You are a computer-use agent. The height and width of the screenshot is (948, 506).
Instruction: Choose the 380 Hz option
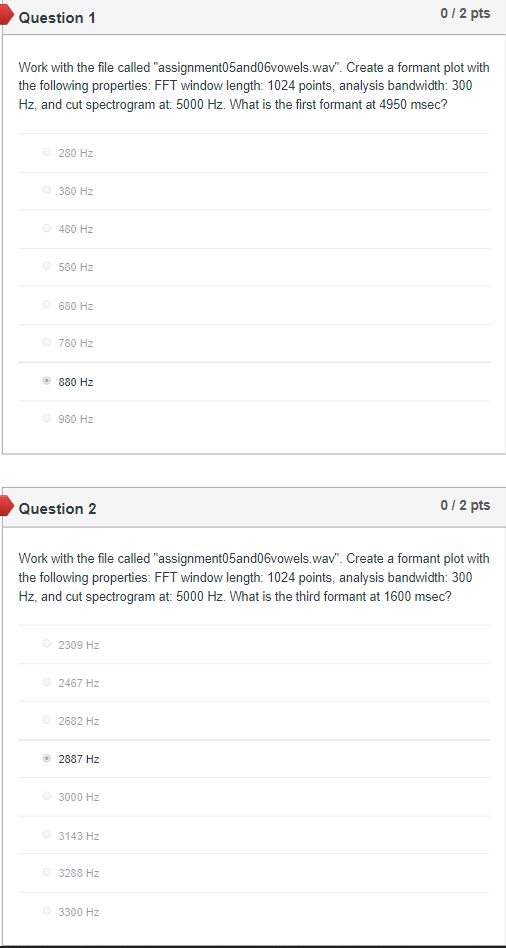click(x=47, y=190)
